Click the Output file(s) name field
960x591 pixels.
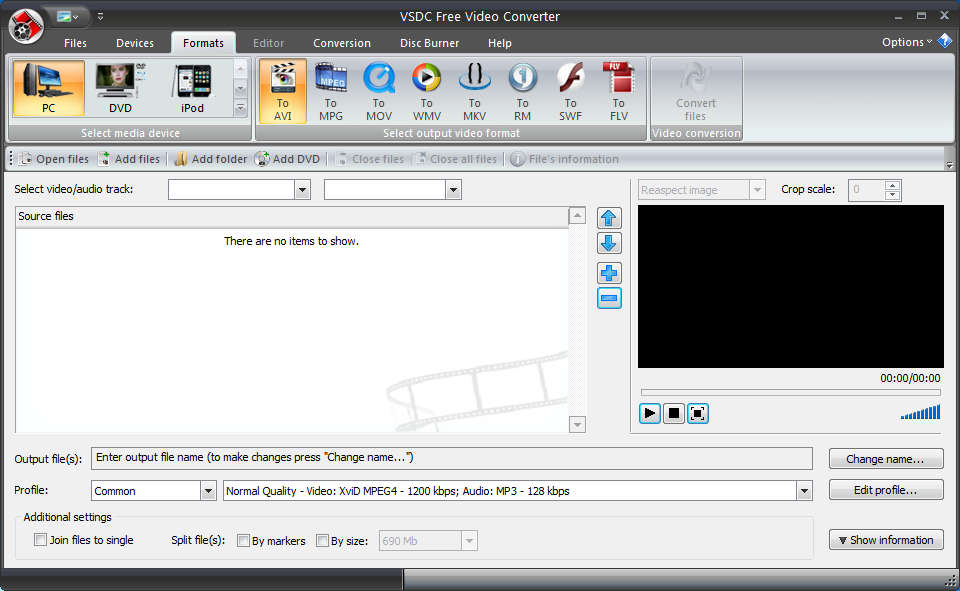452,457
